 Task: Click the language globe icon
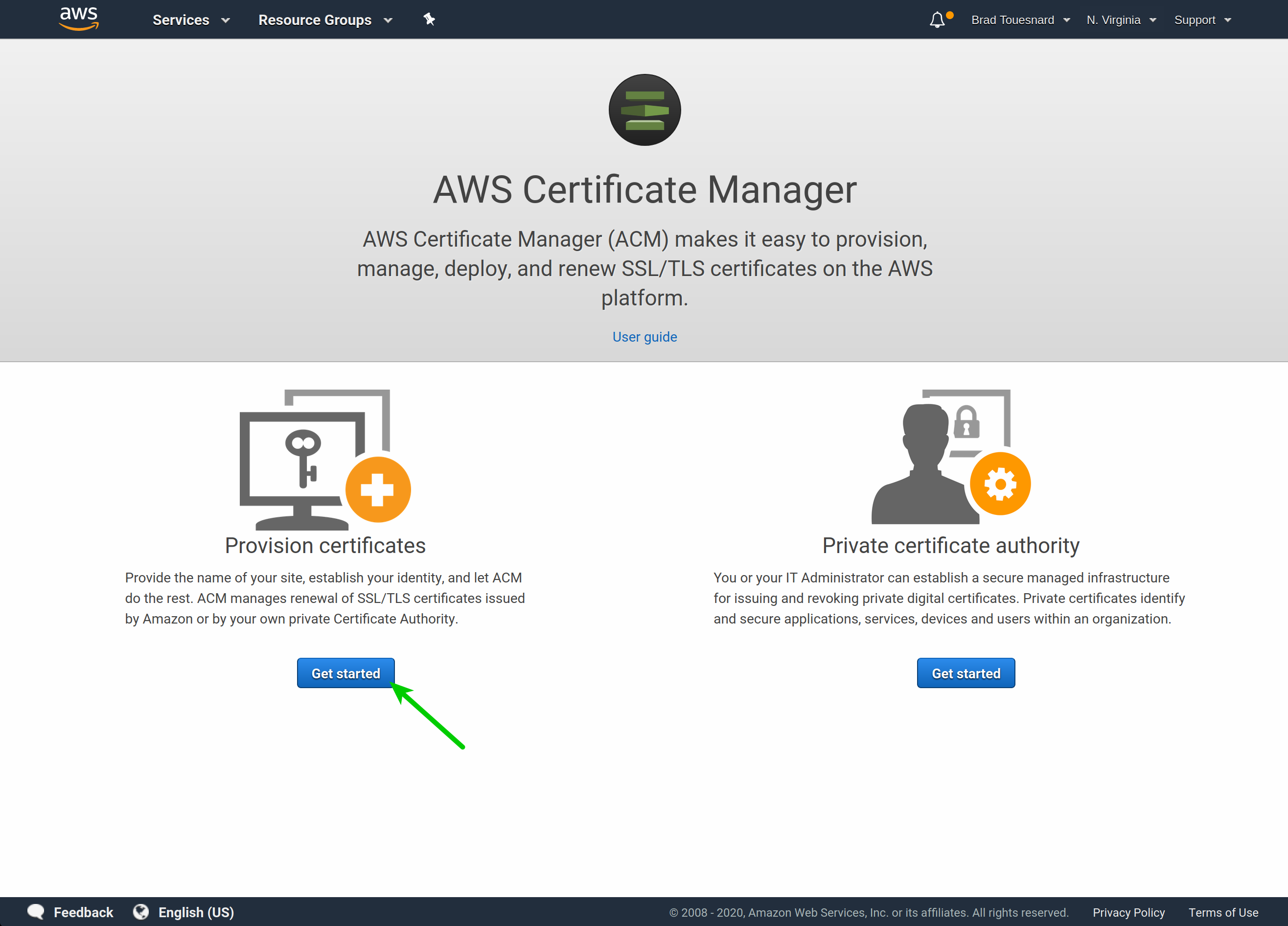point(141,911)
